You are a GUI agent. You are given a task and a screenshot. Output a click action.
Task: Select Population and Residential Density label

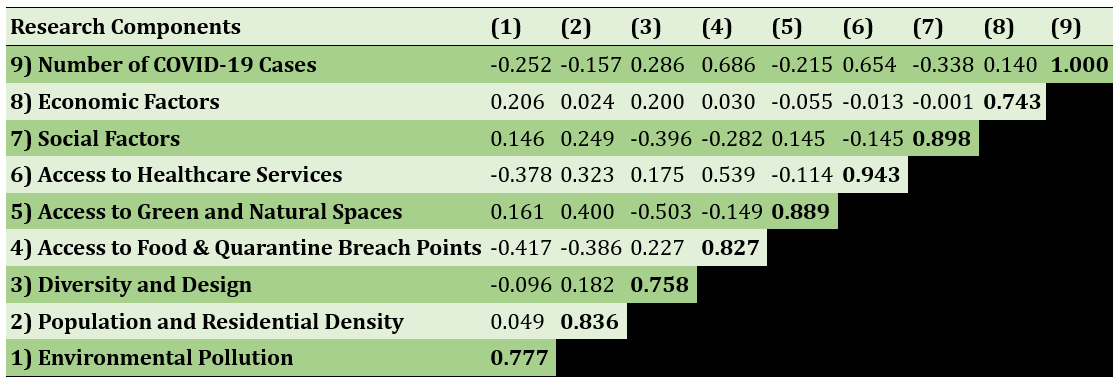tap(207, 322)
